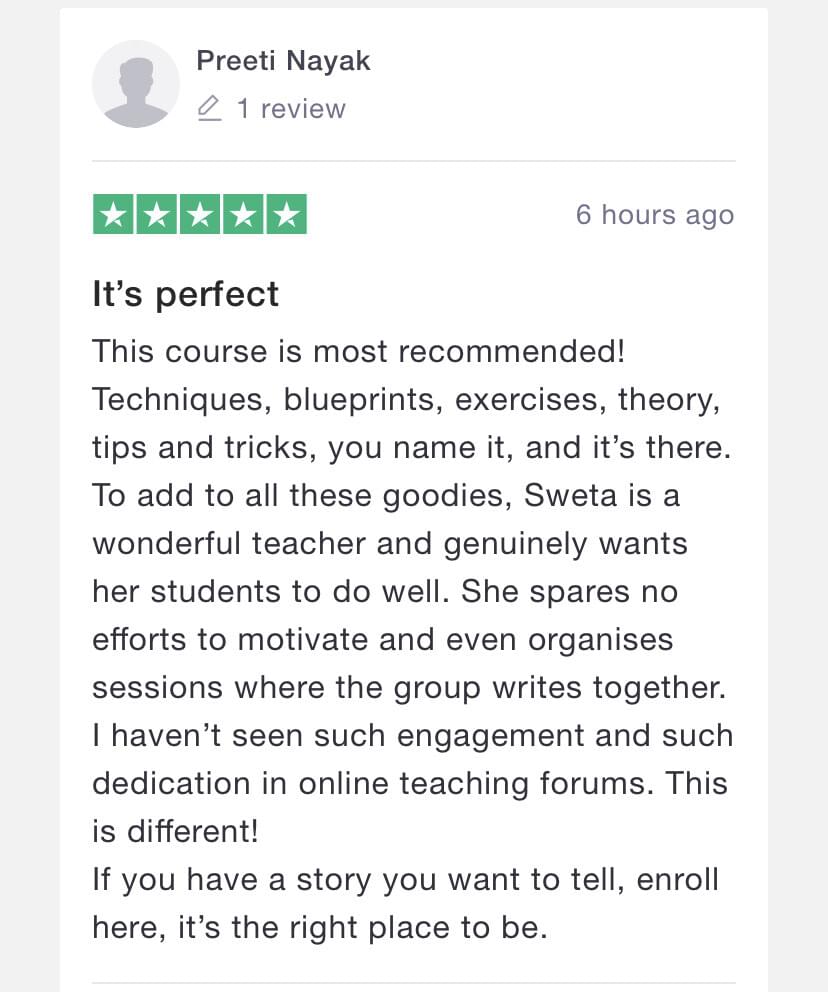828x992 pixels.
Task: Click "This course is most recommended!" sentence
Action: pos(359,352)
